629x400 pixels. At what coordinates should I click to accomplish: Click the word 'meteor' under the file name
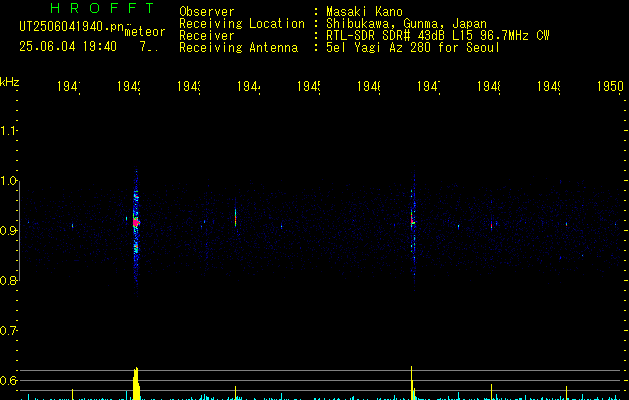[x=145, y=32]
